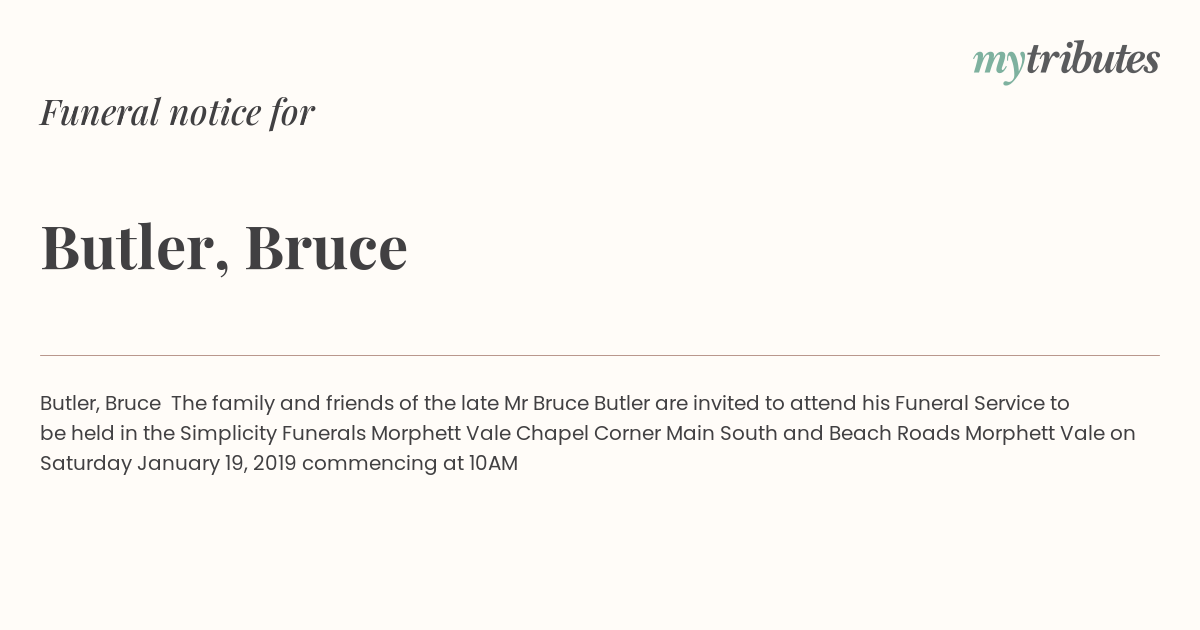Click the word "Funeral" in italic heading
The width and height of the screenshot is (1200, 630).
click(101, 112)
